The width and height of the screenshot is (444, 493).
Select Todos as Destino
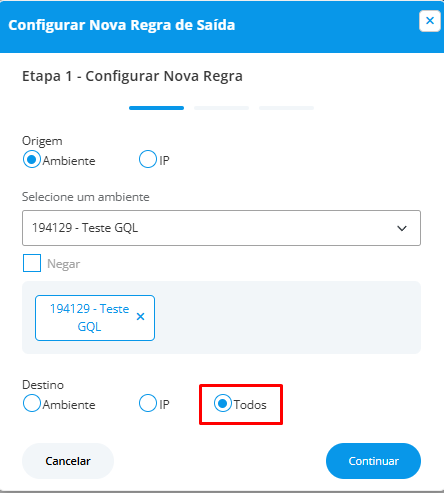(223, 403)
